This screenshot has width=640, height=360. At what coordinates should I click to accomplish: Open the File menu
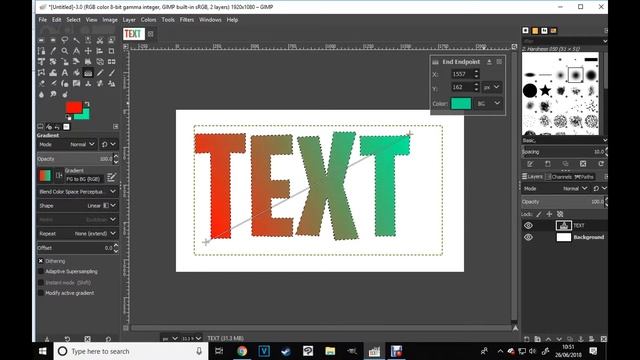(42, 20)
